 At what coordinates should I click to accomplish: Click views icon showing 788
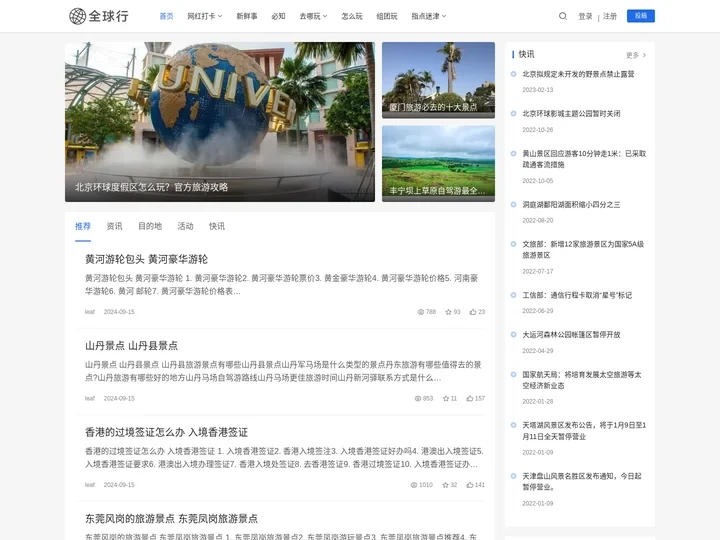tap(421, 312)
